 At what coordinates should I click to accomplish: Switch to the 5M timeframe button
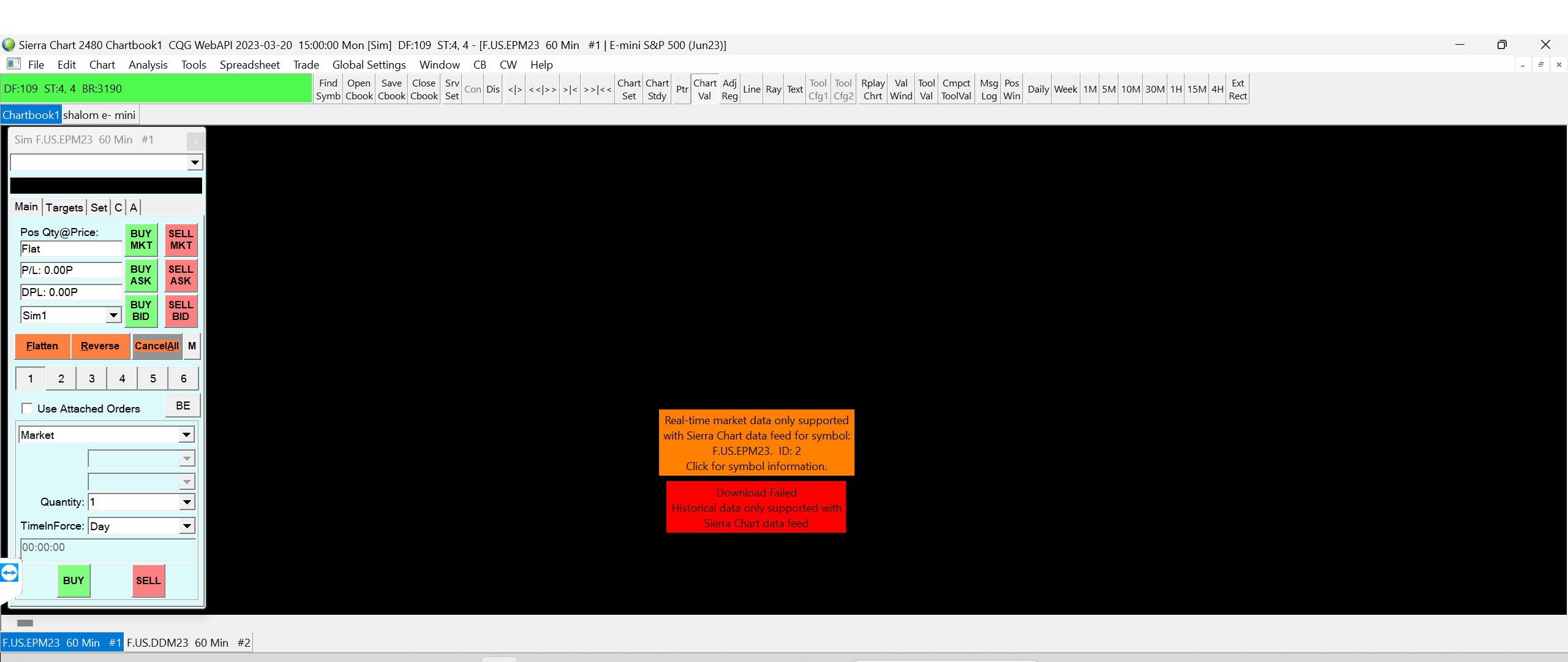1109,89
